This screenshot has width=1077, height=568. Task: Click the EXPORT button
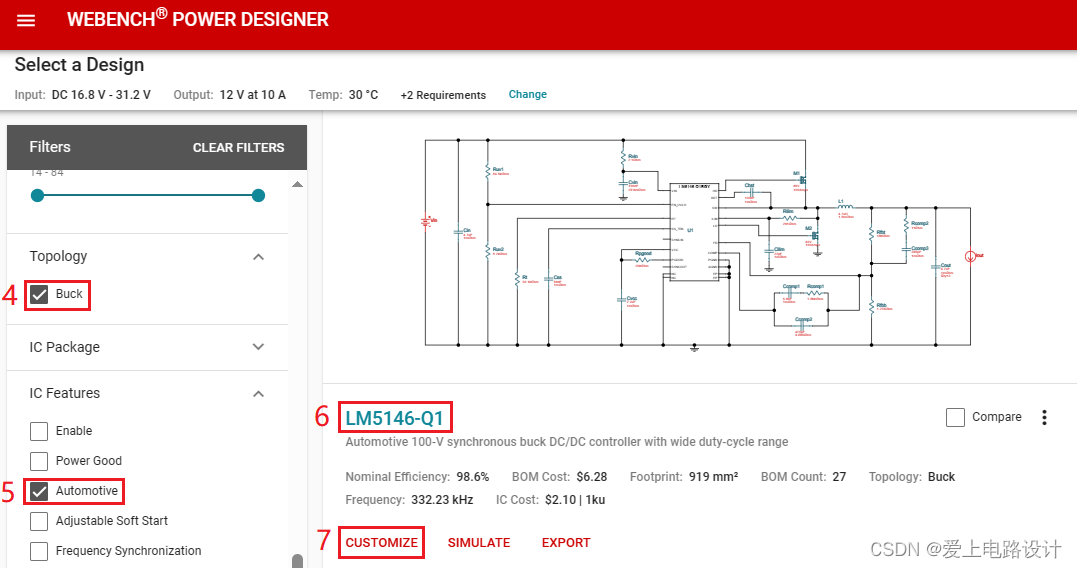click(566, 543)
